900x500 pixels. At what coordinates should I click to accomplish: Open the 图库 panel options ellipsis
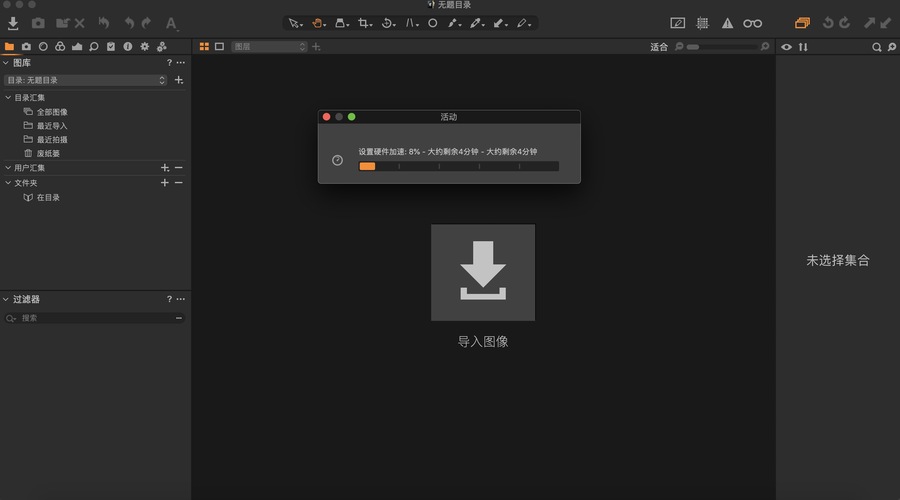(x=181, y=63)
